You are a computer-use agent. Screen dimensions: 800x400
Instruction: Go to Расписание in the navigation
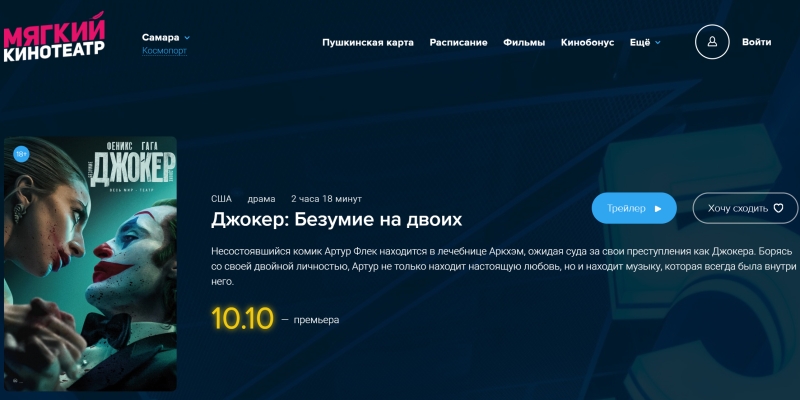pos(458,42)
